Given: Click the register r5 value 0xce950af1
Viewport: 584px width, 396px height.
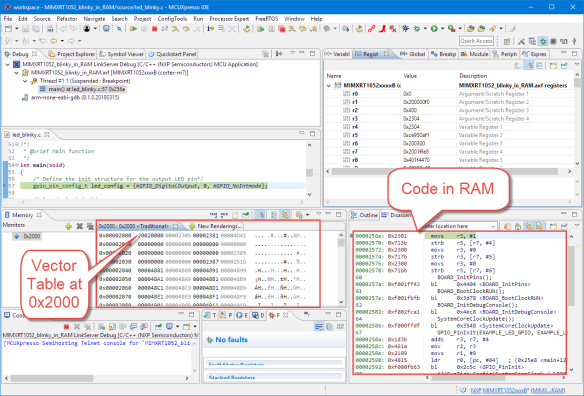Looking at the screenshot, I should tap(416, 135).
